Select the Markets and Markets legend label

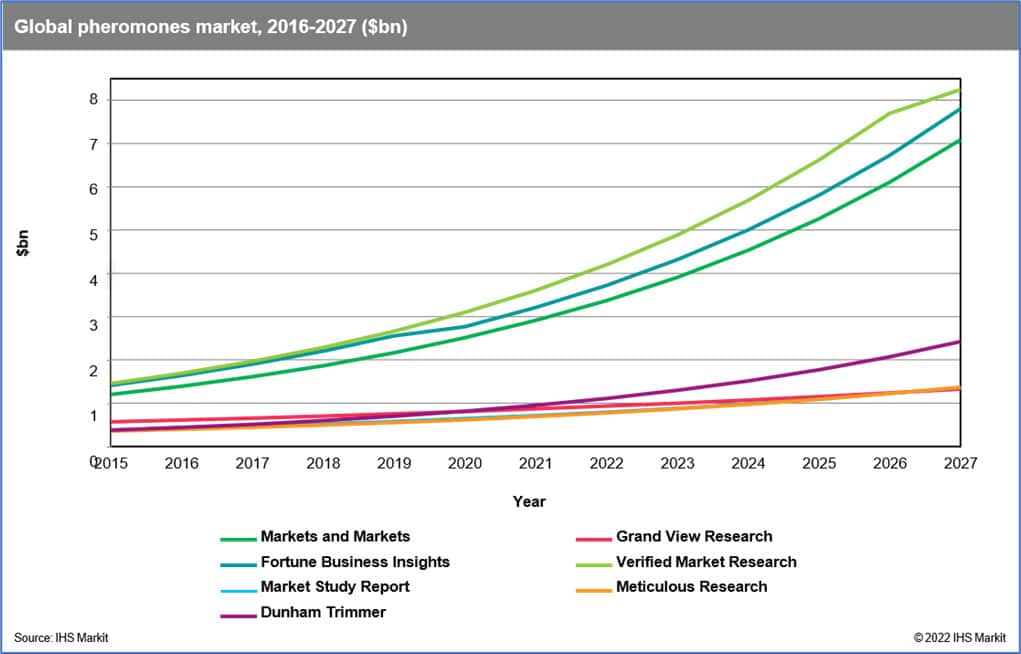pos(335,537)
